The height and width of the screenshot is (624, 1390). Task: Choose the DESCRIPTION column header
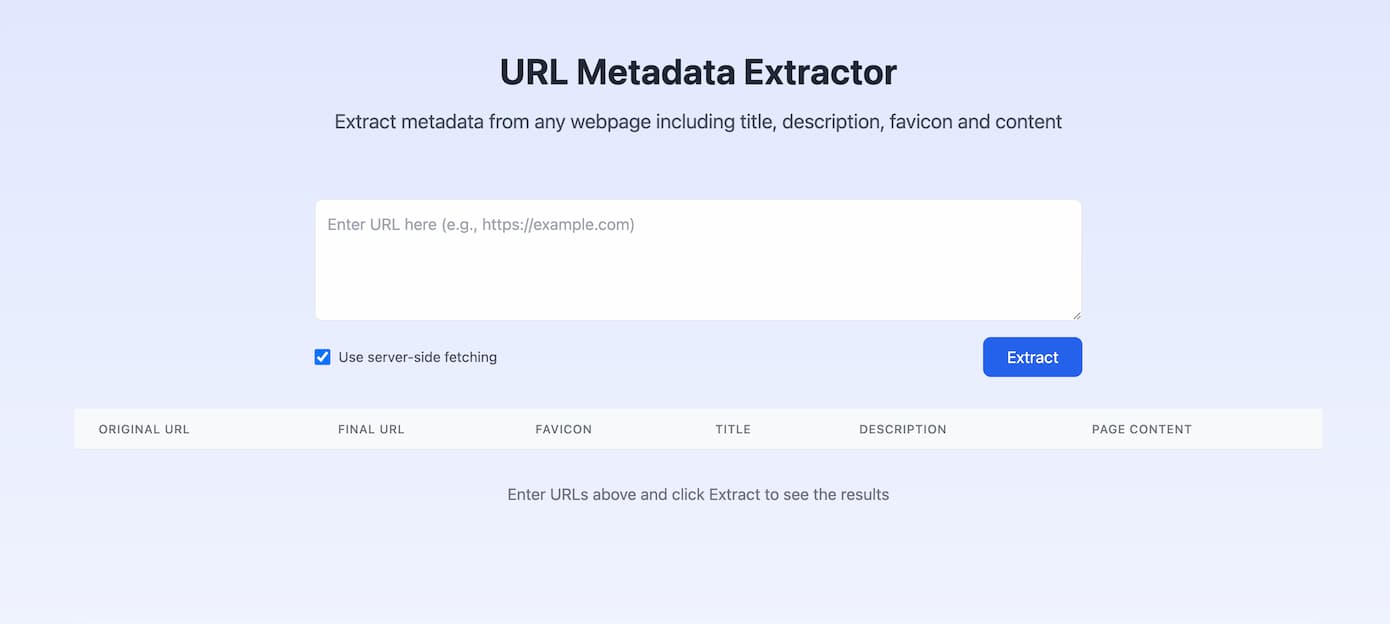pos(902,429)
